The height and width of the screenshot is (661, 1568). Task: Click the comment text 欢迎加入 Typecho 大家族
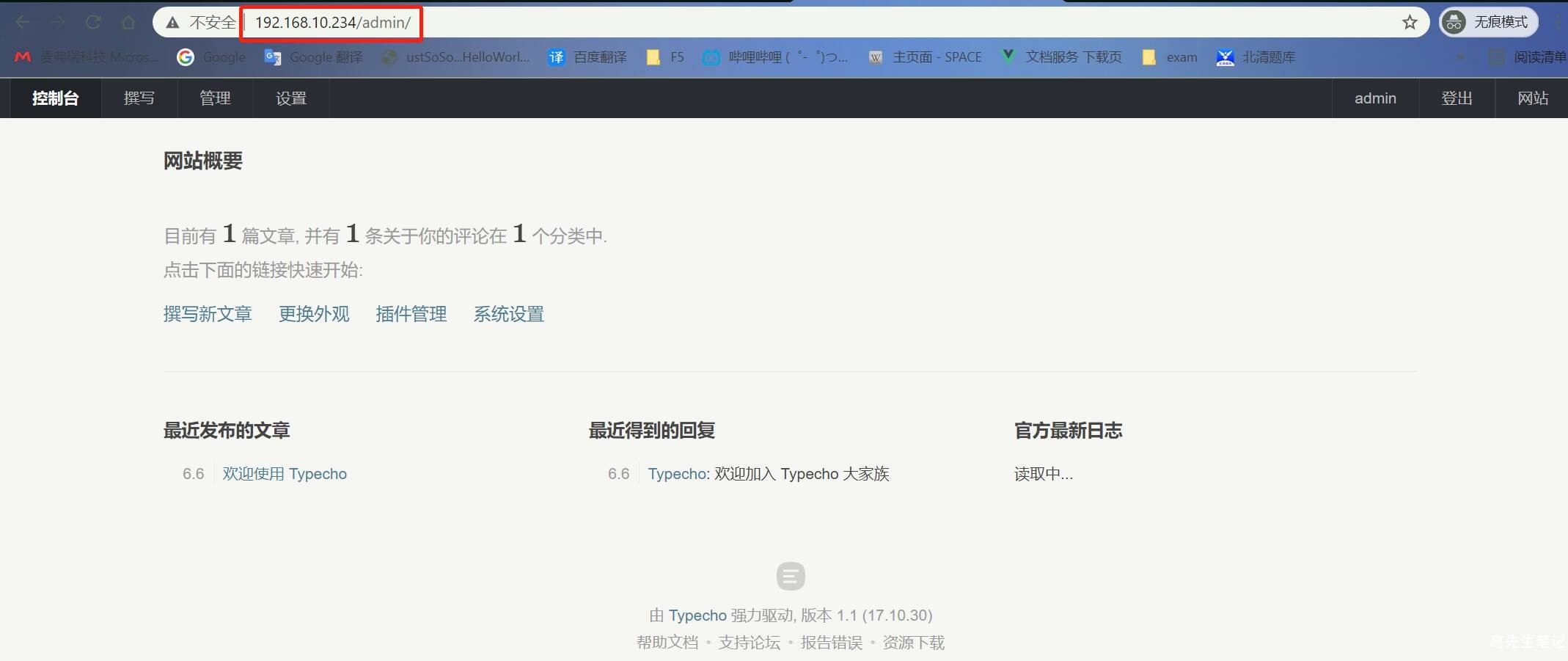[802, 474]
